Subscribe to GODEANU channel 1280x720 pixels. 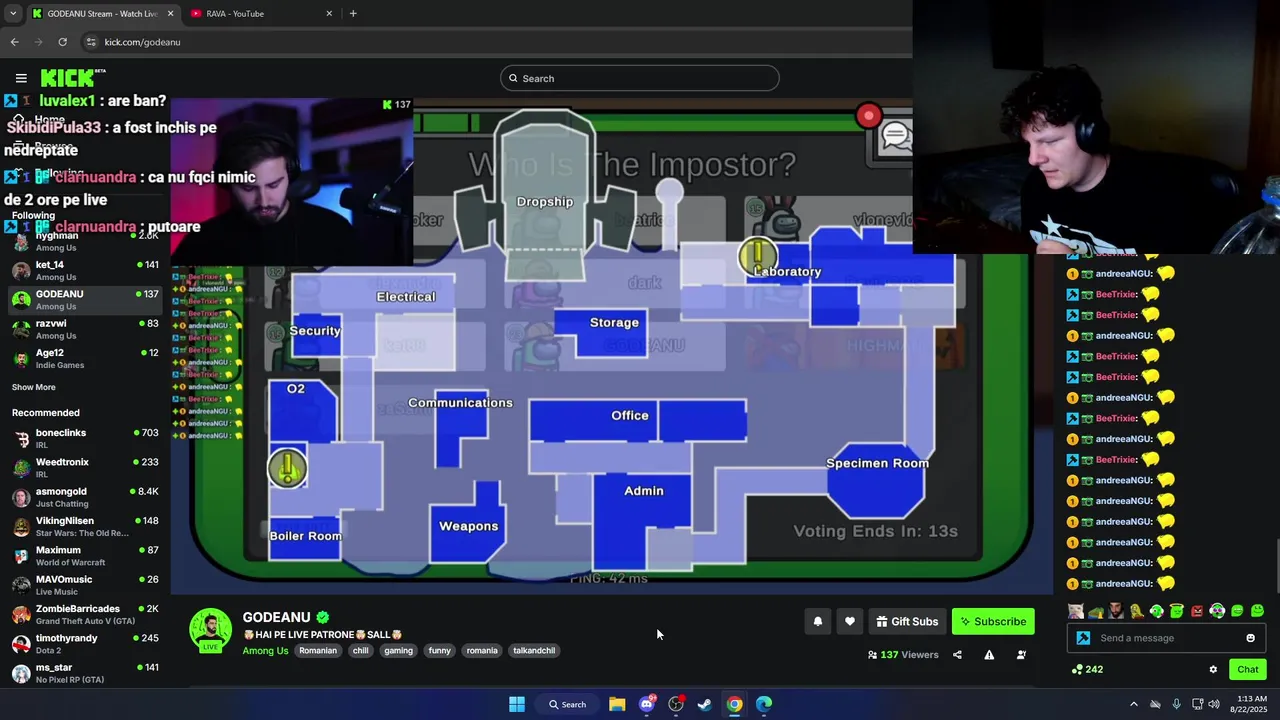point(993,621)
